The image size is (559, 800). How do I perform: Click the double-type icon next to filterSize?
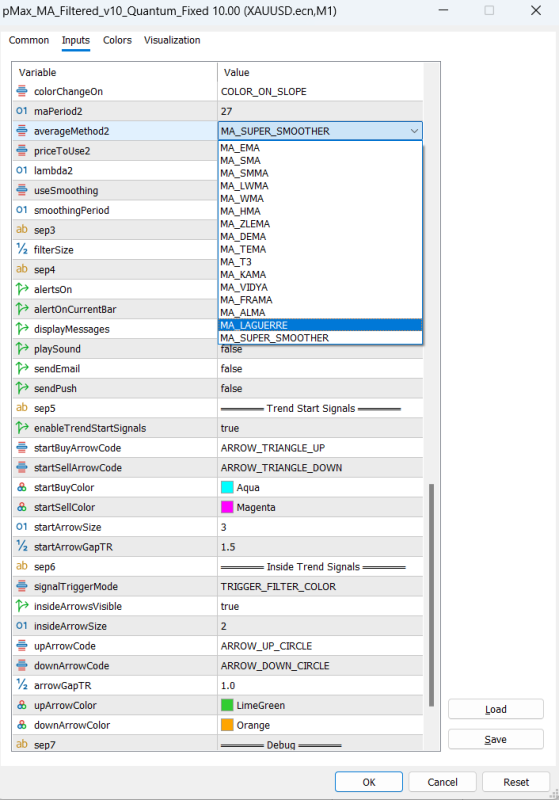pyautogui.click(x=22, y=249)
